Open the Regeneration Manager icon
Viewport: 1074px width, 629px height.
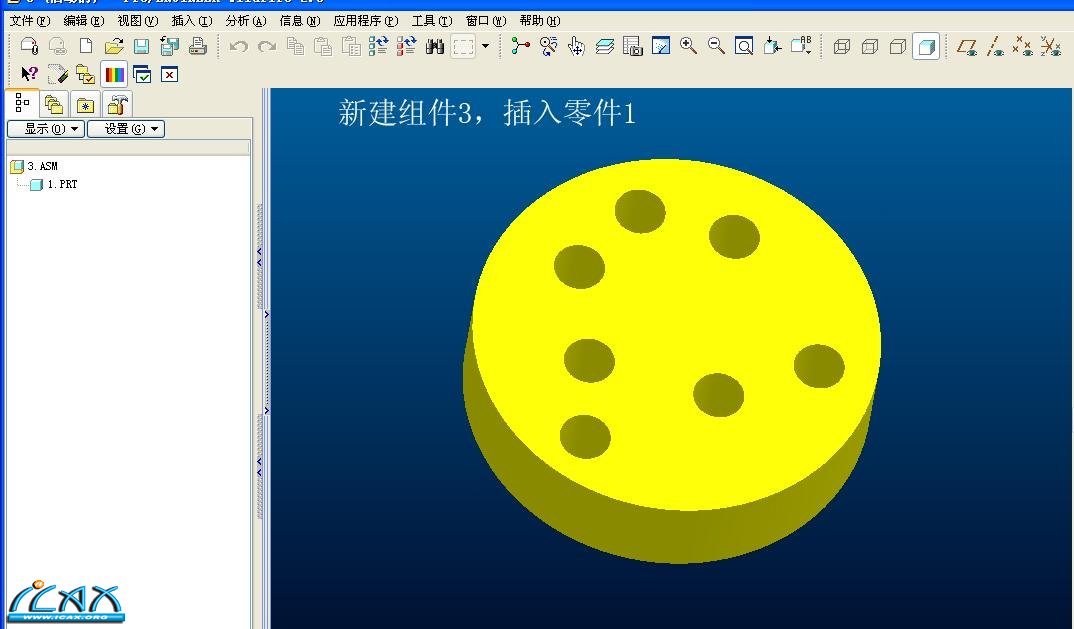(406, 46)
